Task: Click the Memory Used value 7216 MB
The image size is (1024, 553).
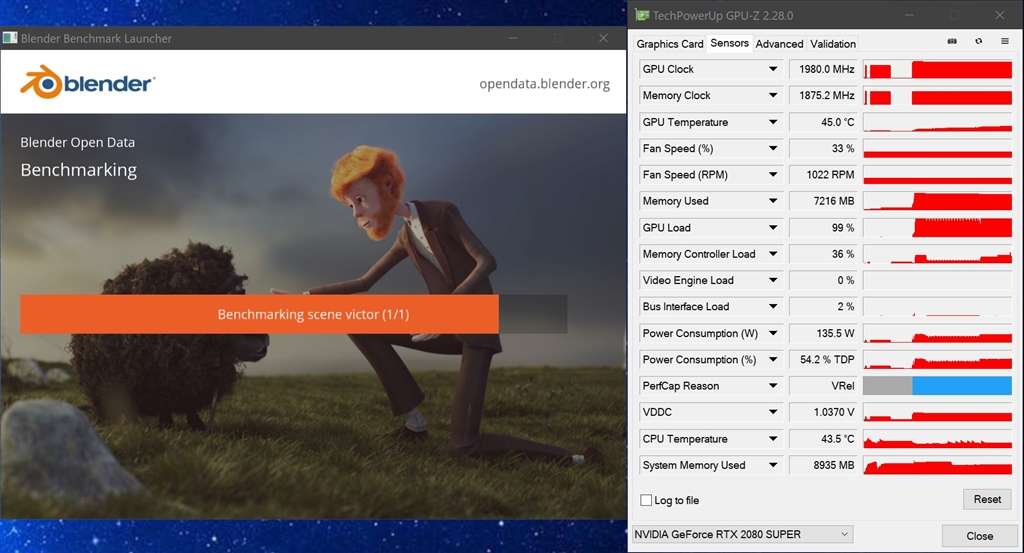Action: pos(824,201)
